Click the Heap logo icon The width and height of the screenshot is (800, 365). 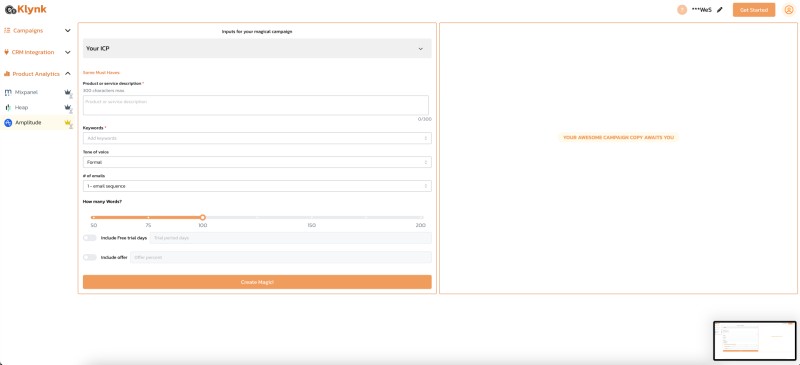coord(8,108)
